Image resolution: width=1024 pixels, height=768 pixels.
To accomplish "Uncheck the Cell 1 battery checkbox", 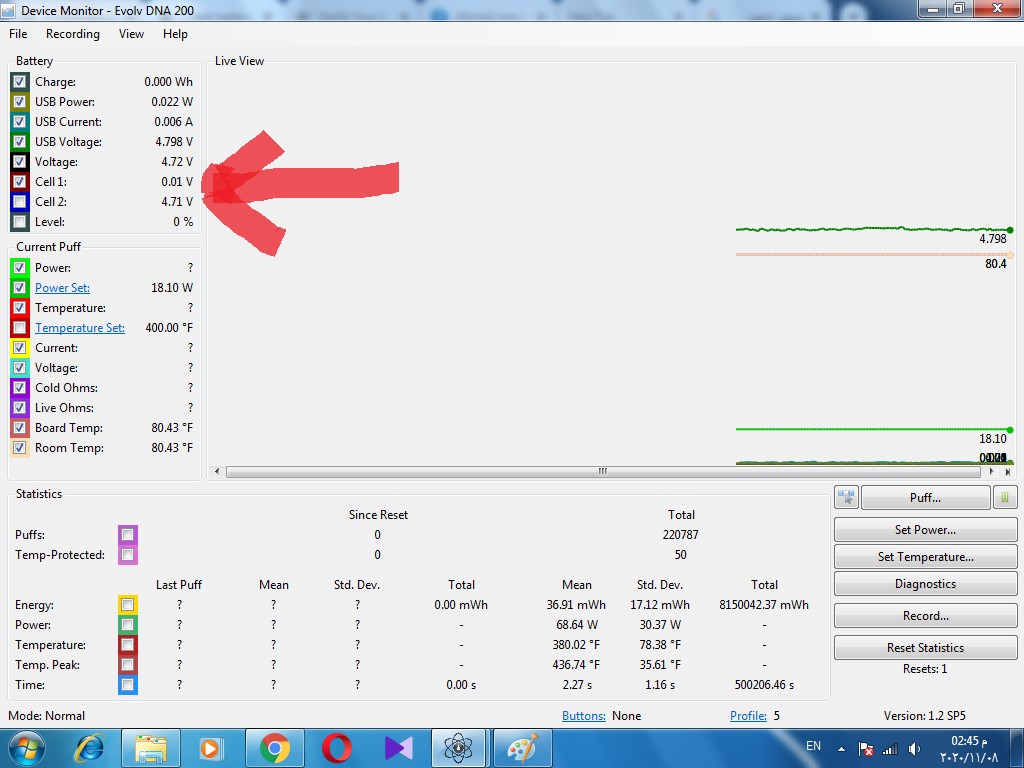I will coord(20,182).
